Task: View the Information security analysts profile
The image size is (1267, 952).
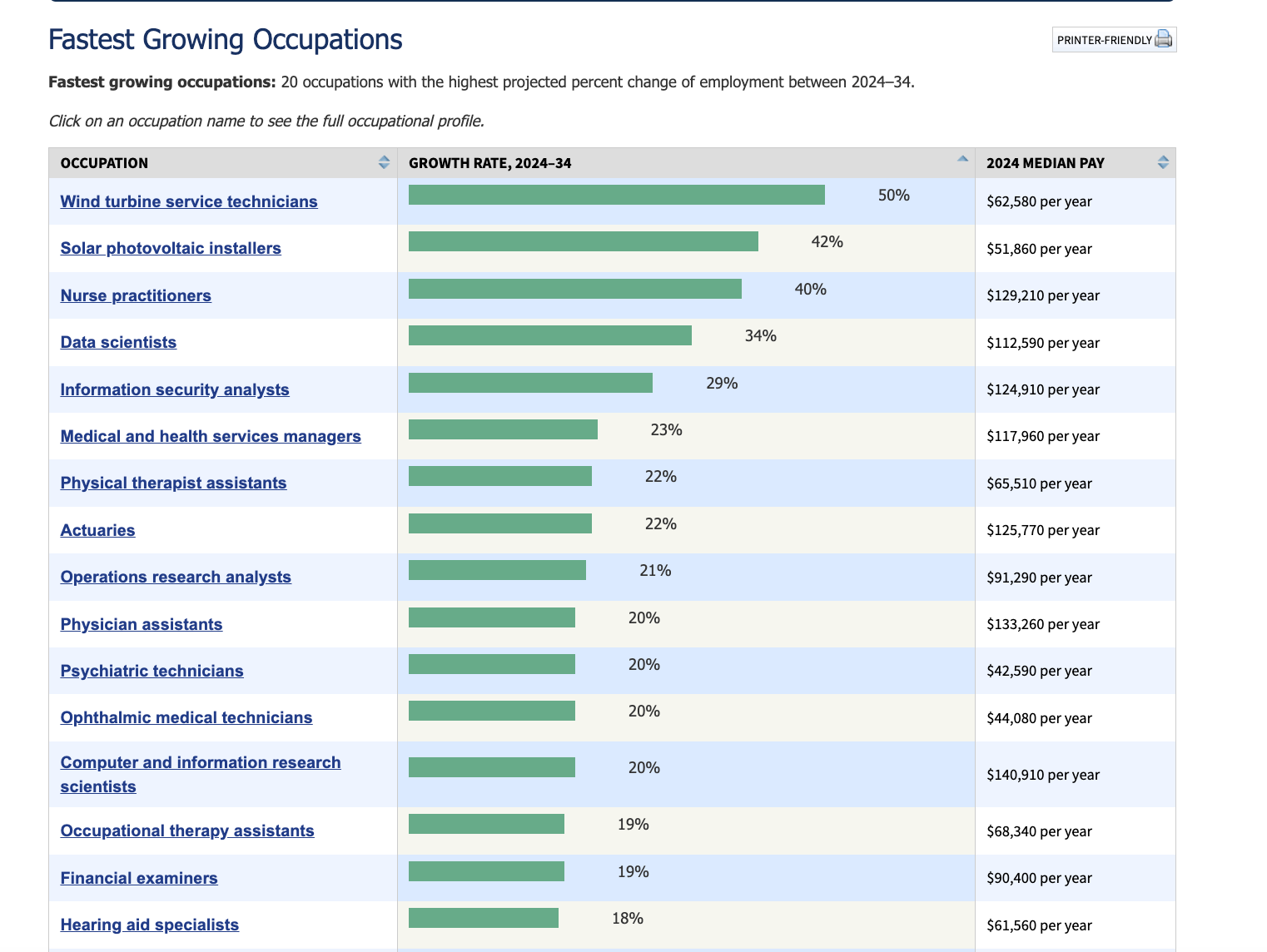Action: (175, 389)
